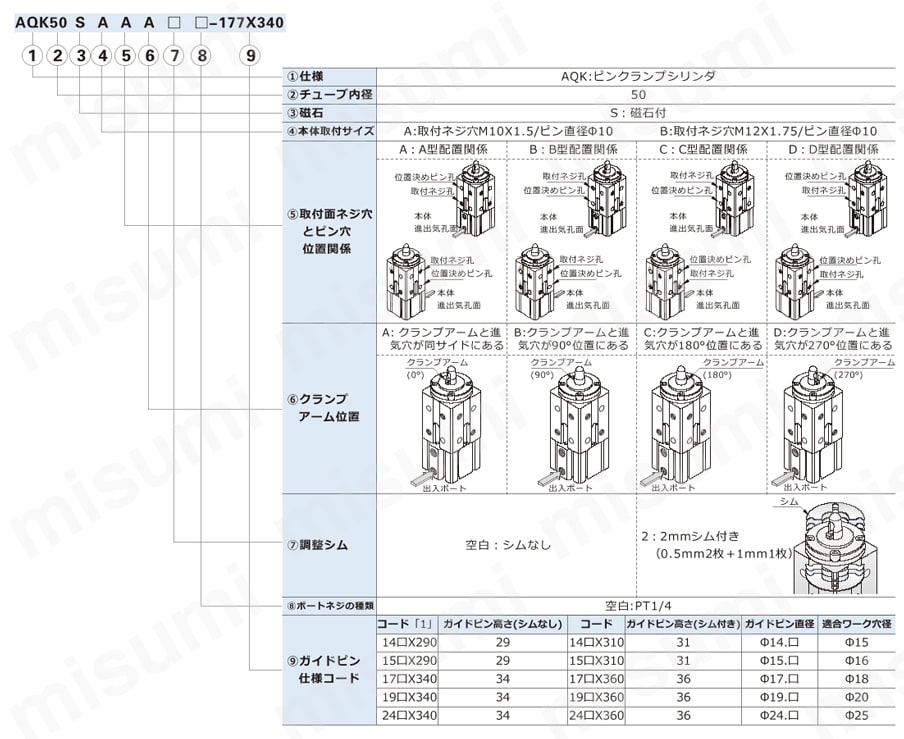The width and height of the screenshot is (904, 739).
Task: Click the circled number 3 marker
Action: (x=80, y=56)
